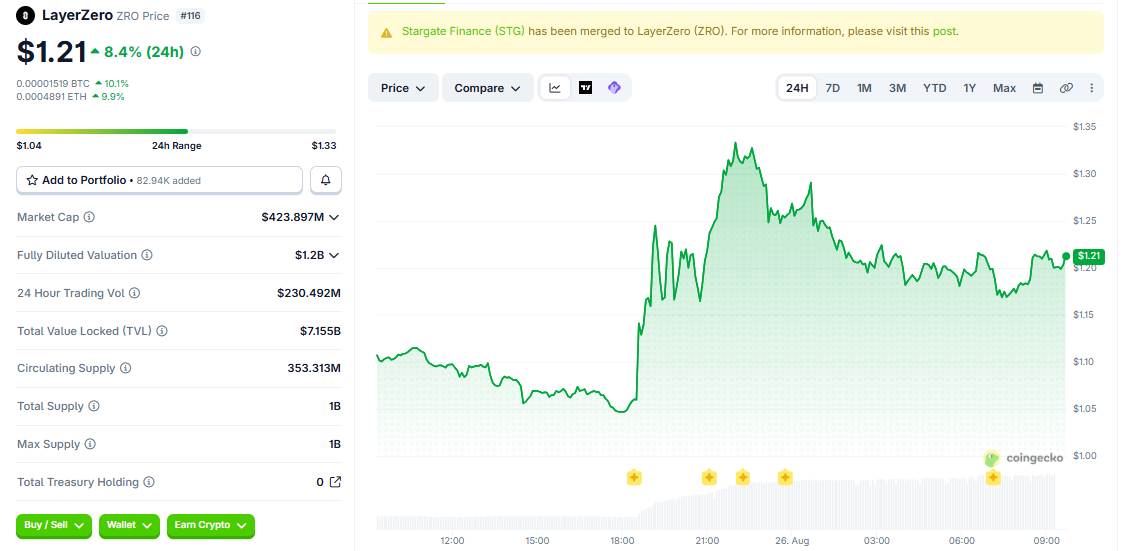Show Market Cap info tooltip icon

(89, 216)
